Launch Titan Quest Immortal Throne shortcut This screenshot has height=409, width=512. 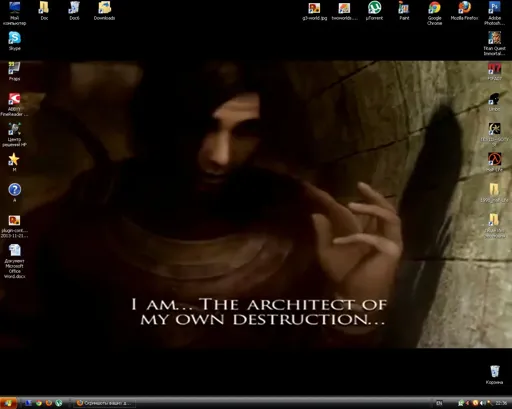coord(494,44)
